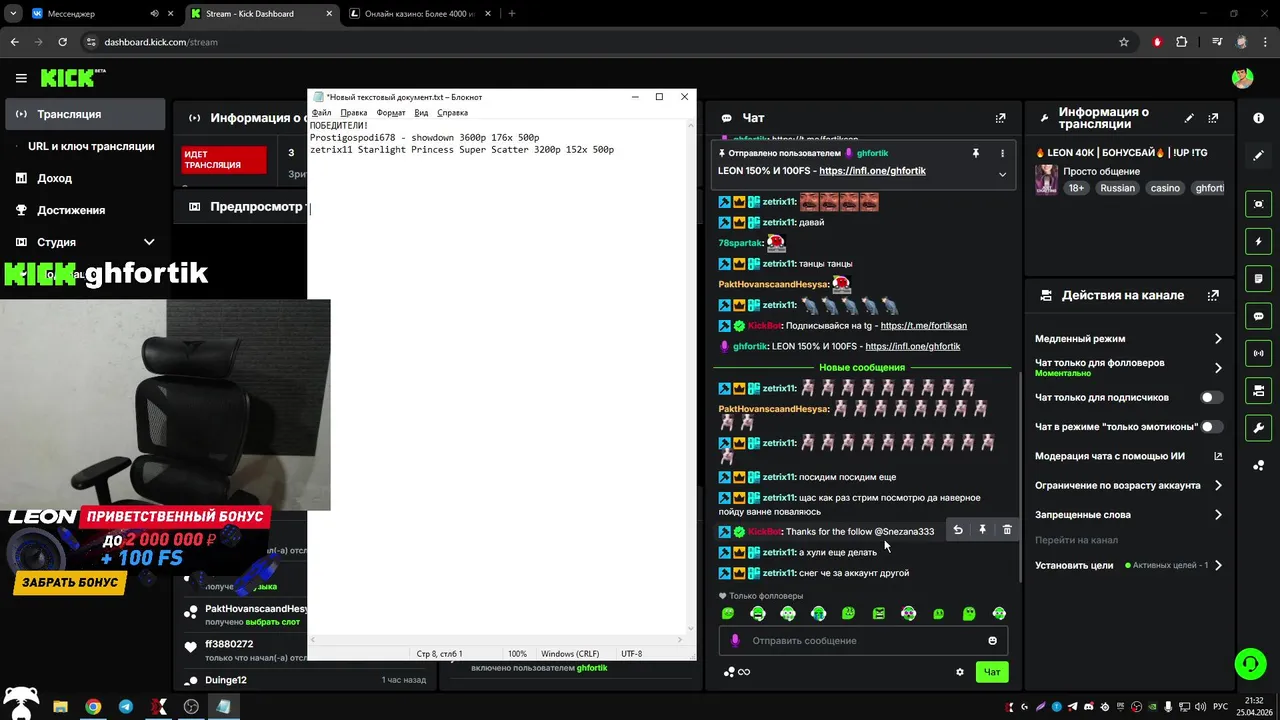Click the screen-capture icon in right sidebar

coord(1258,204)
